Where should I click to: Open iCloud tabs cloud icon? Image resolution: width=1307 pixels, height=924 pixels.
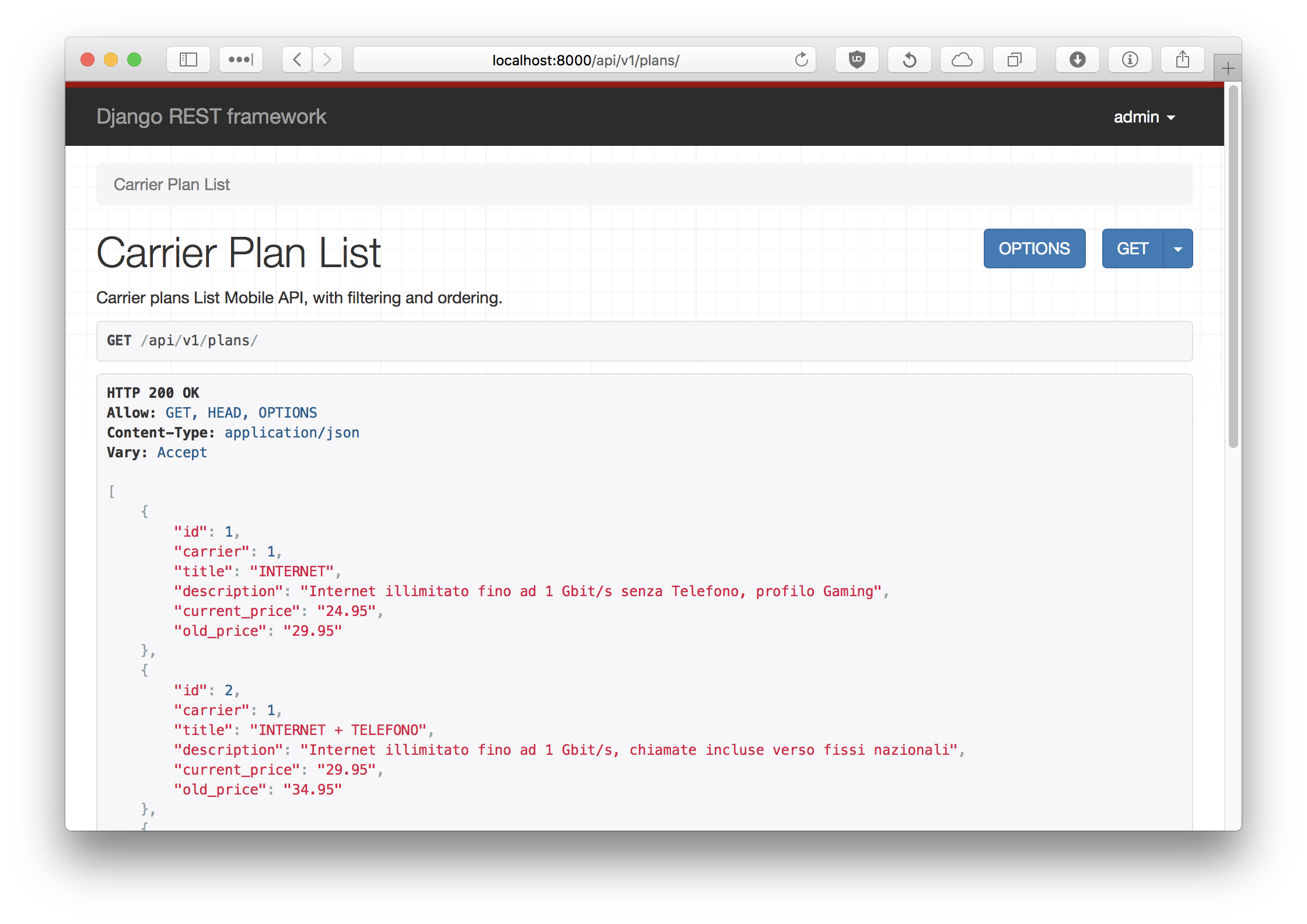[962, 60]
